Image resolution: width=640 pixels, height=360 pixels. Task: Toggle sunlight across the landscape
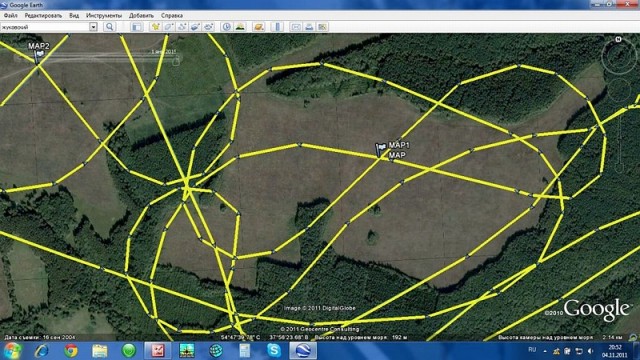pyautogui.click(x=240, y=27)
